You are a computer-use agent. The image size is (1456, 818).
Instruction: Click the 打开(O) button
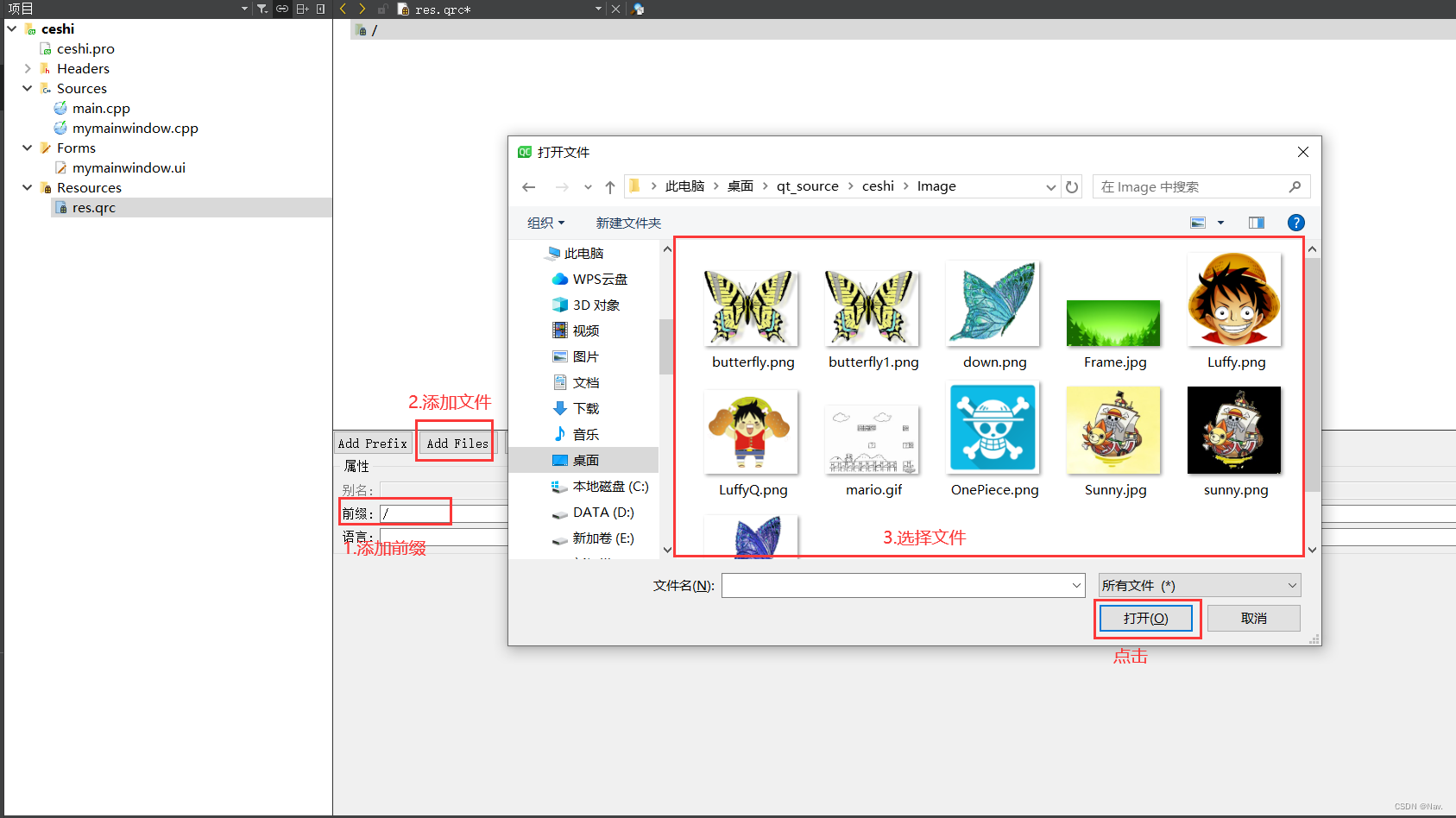[x=1146, y=618]
